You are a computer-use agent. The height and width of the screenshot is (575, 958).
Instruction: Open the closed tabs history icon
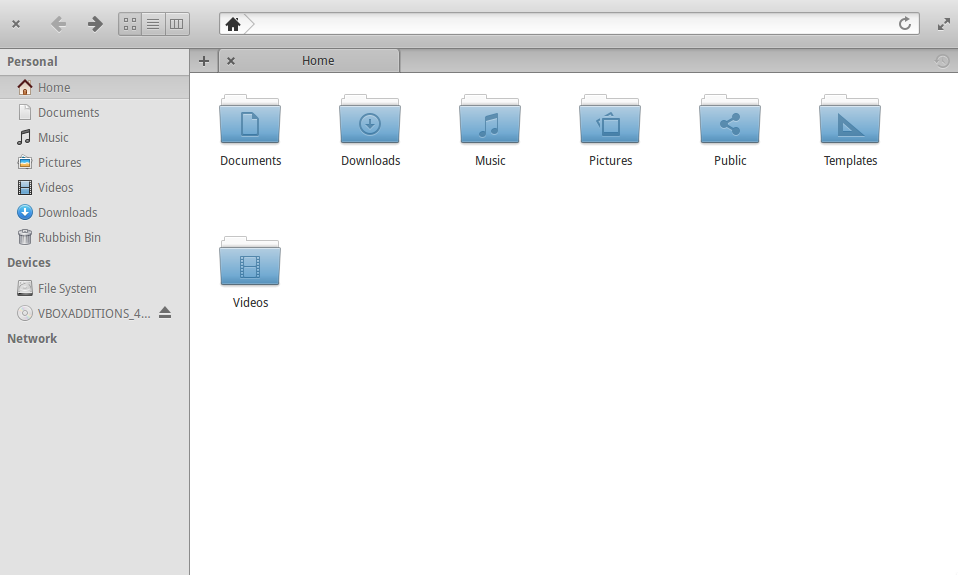942,61
